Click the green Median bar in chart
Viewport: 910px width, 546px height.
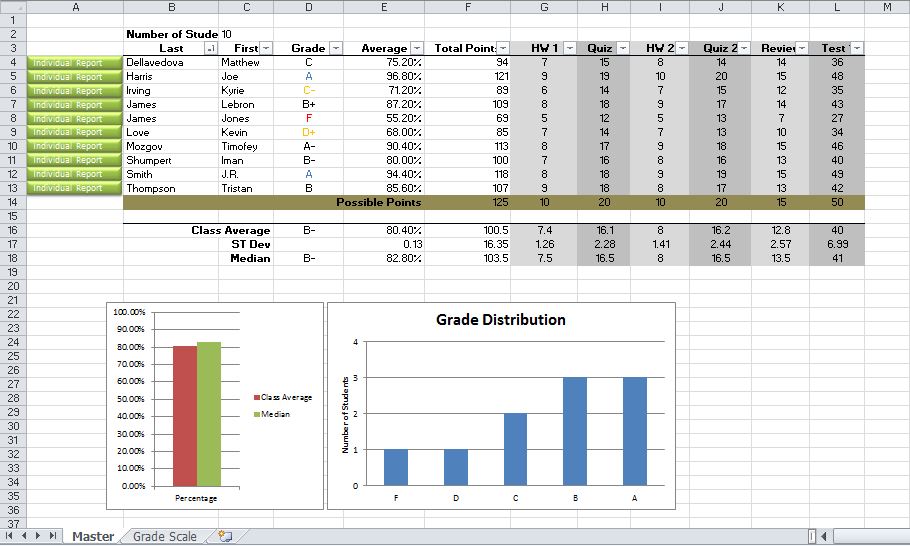[208, 414]
